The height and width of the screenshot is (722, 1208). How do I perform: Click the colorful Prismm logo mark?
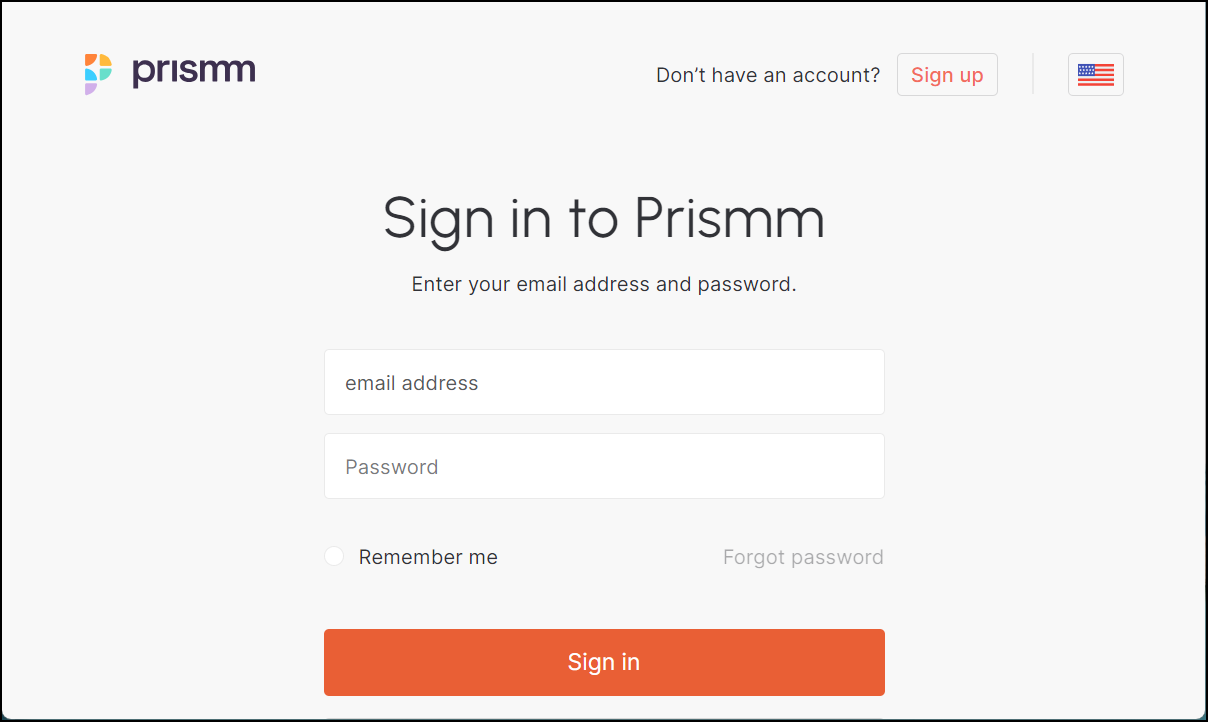click(98, 74)
